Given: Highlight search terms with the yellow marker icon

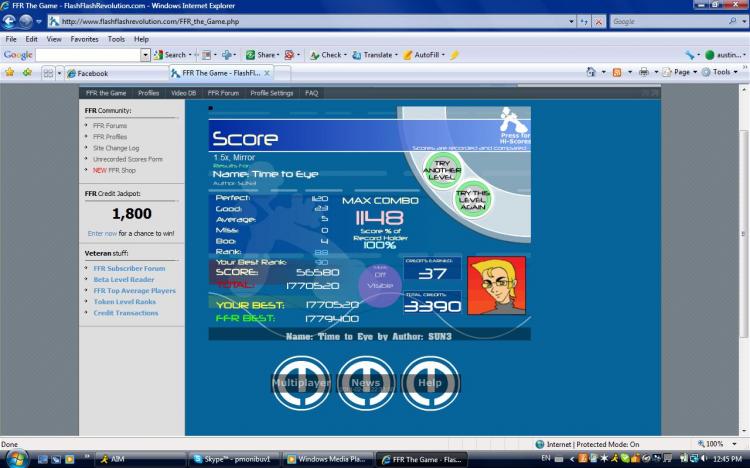Looking at the screenshot, I should [x=454, y=55].
